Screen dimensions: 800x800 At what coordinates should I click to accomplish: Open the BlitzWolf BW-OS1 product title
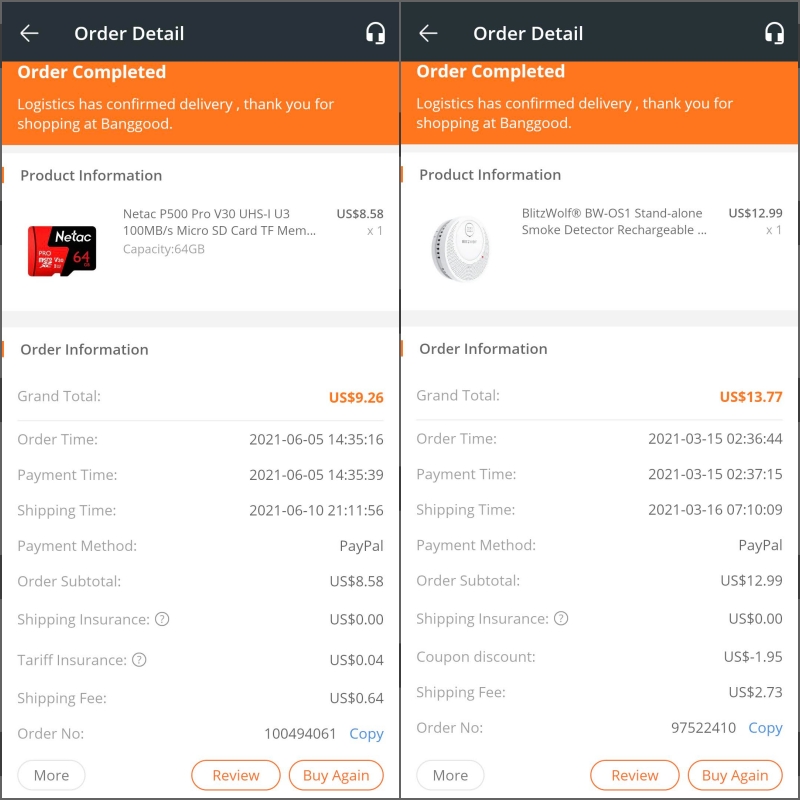614,221
